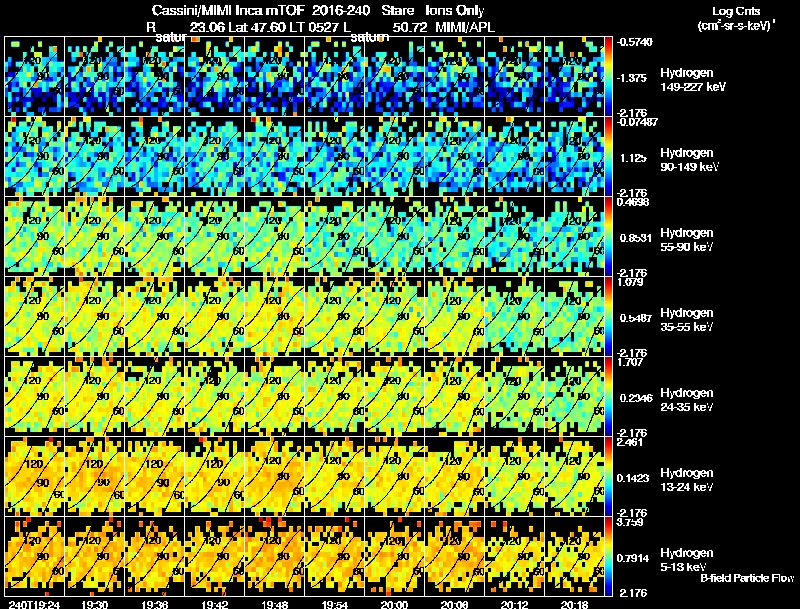The width and height of the screenshot is (800, 609).
Task: Click the 'Ions Only' text in the header
Action: [455, 11]
